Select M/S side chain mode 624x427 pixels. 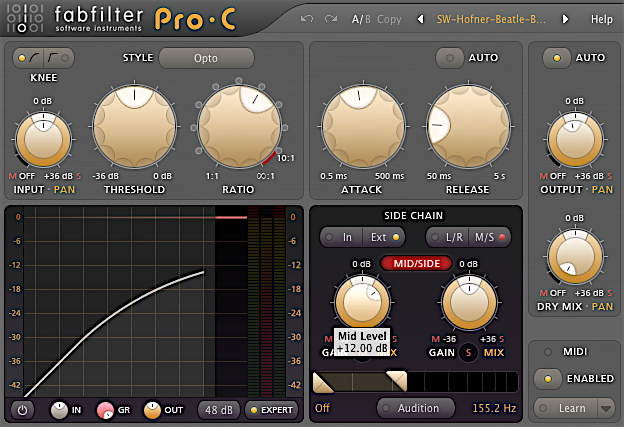pos(490,238)
